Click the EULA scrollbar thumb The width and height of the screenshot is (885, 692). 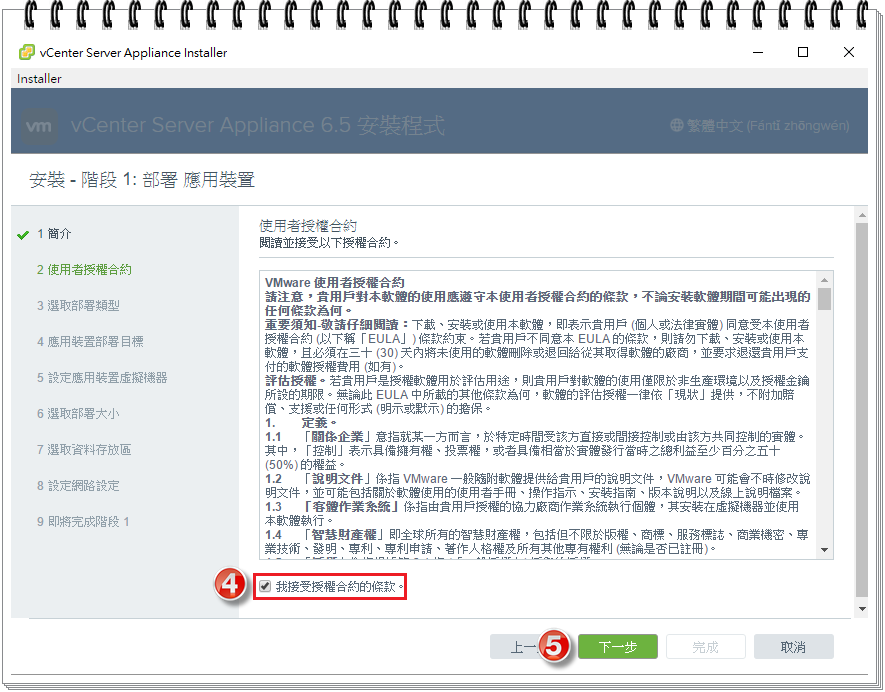tap(825, 299)
